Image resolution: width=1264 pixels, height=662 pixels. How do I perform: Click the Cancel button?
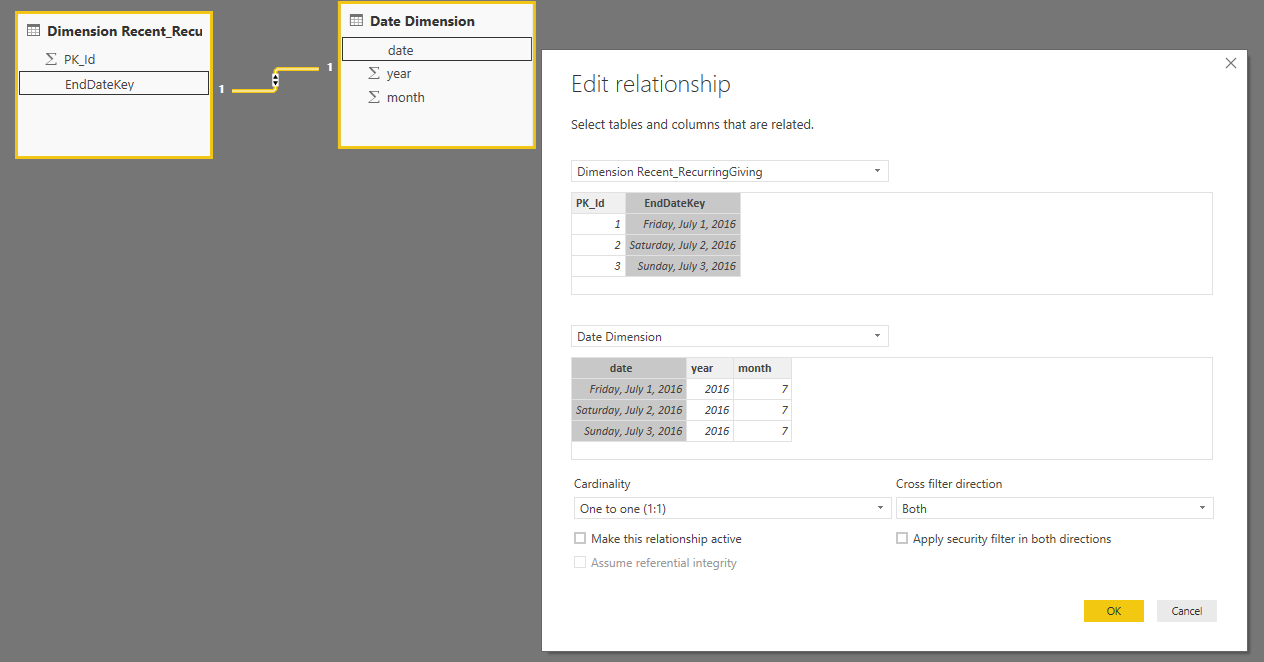[1187, 611]
